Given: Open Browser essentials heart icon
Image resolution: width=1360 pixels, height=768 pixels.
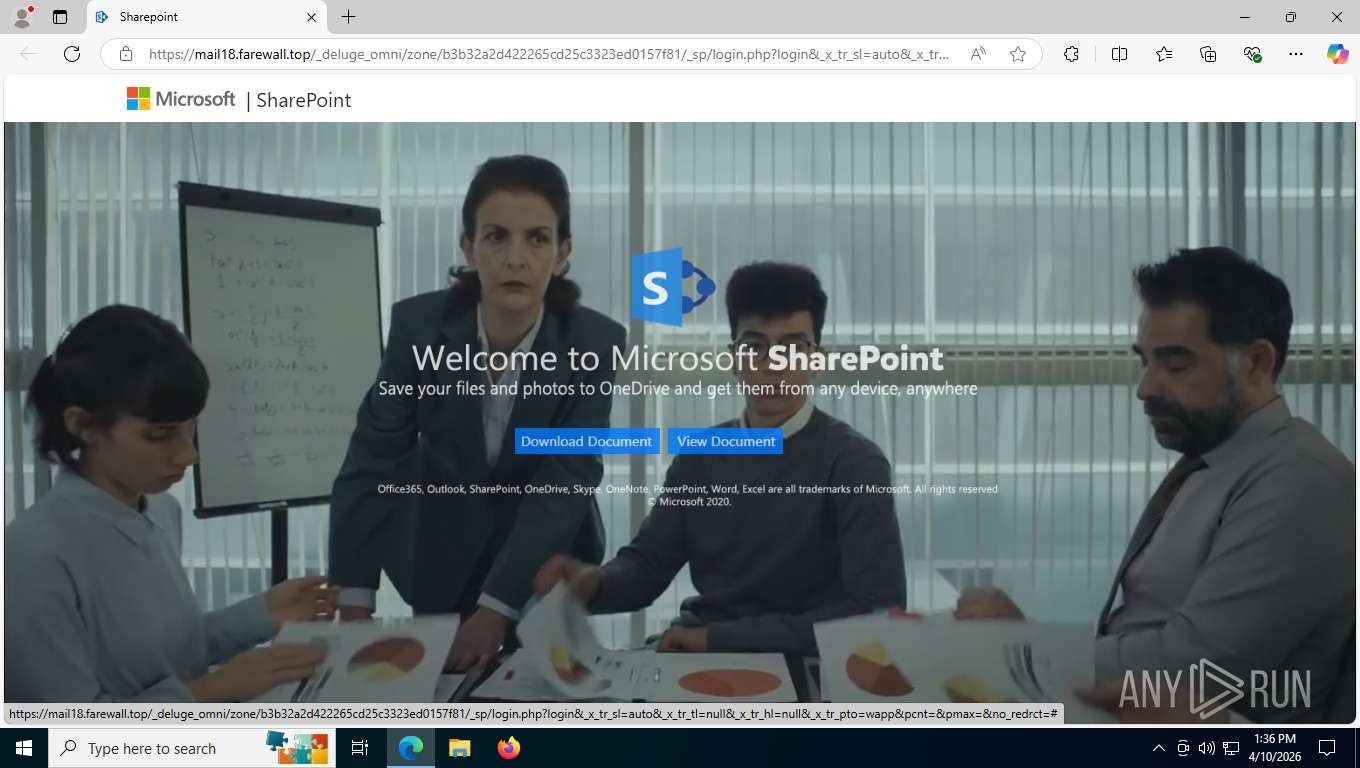Looking at the screenshot, I should click(1252, 54).
